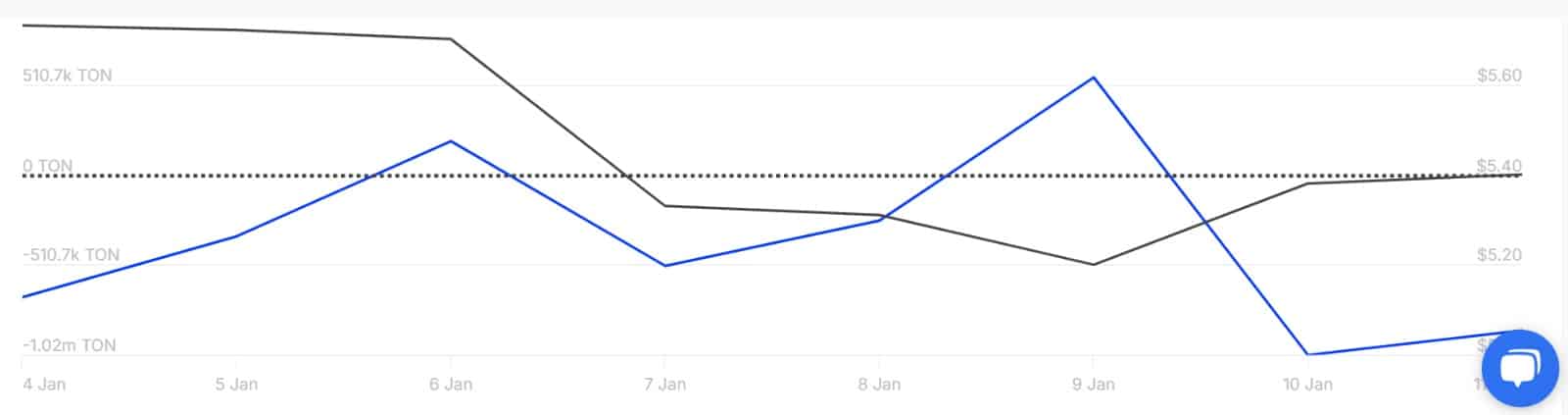
Task: Click the 10 Jan date label
Action: pyautogui.click(x=1307, y=385)
